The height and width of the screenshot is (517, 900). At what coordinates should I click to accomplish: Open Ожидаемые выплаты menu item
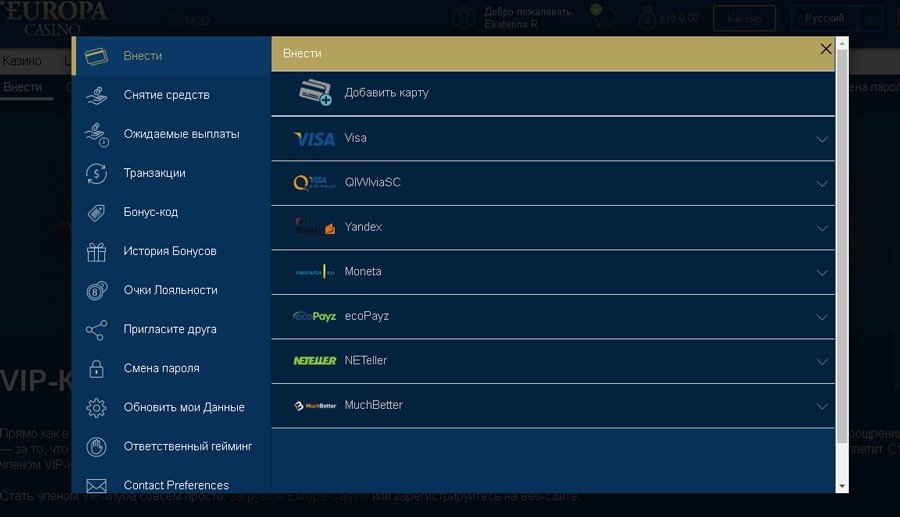pyautogui.click(x=171, y=134)
